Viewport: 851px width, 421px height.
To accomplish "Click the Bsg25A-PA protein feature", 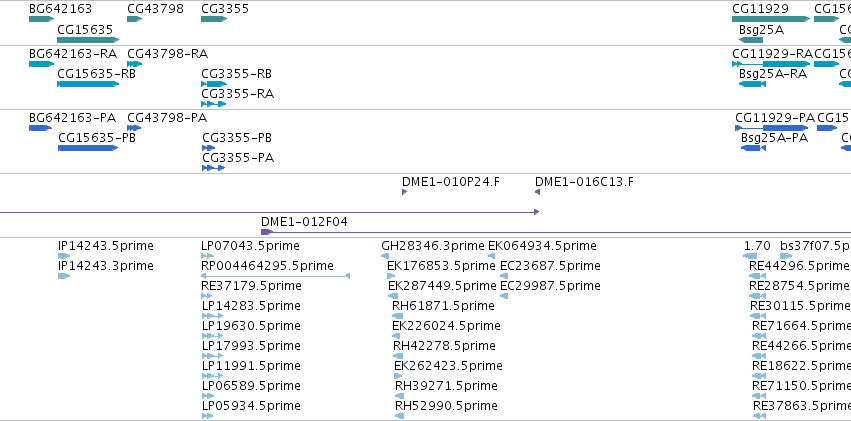I will coord(753,148).
